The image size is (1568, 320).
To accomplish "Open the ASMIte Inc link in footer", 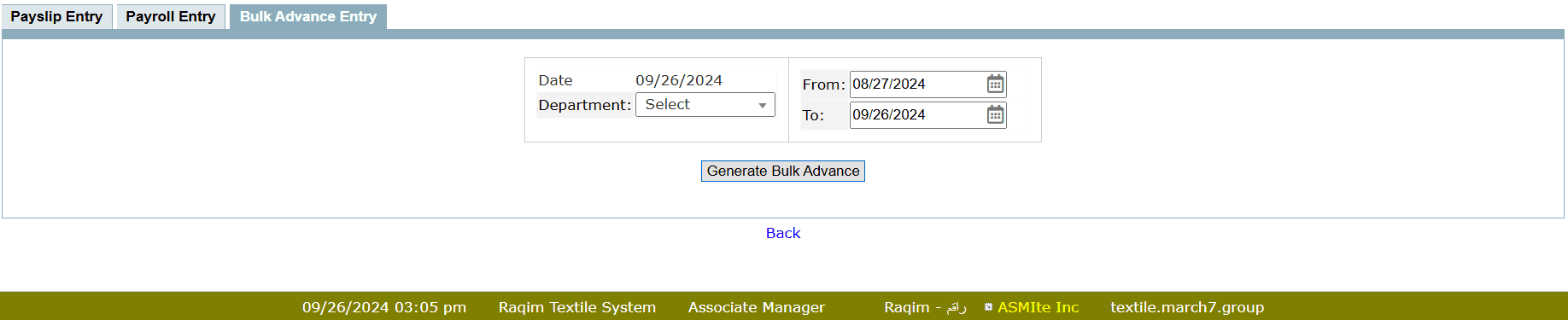I will pyautogui.click(x=1038, y=307).
